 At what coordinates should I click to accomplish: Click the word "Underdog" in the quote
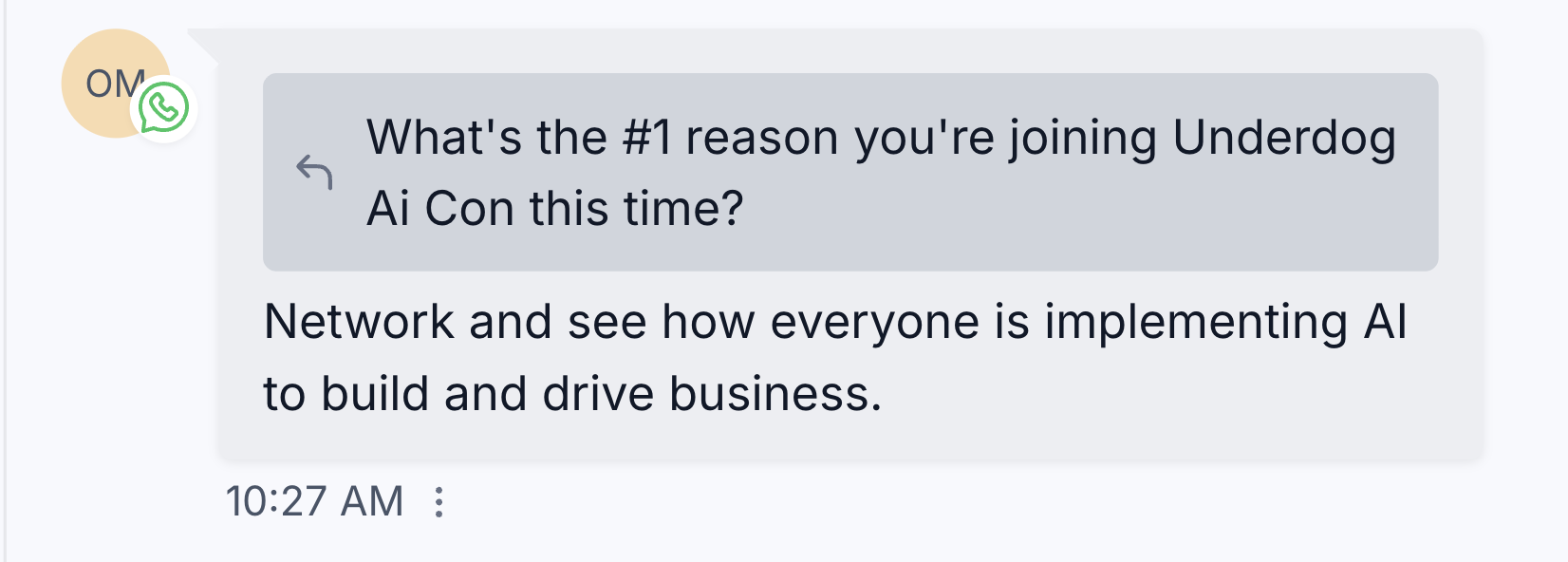point(1284,139)
